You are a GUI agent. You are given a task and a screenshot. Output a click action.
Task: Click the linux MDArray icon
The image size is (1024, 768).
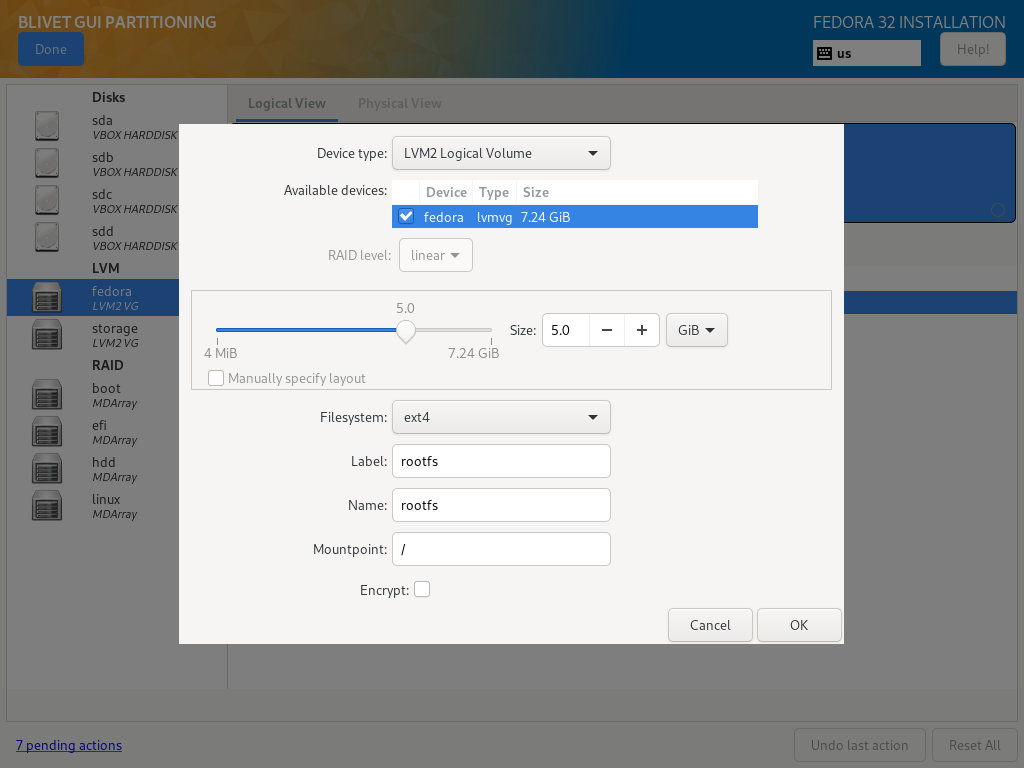(x=47, y=505)
